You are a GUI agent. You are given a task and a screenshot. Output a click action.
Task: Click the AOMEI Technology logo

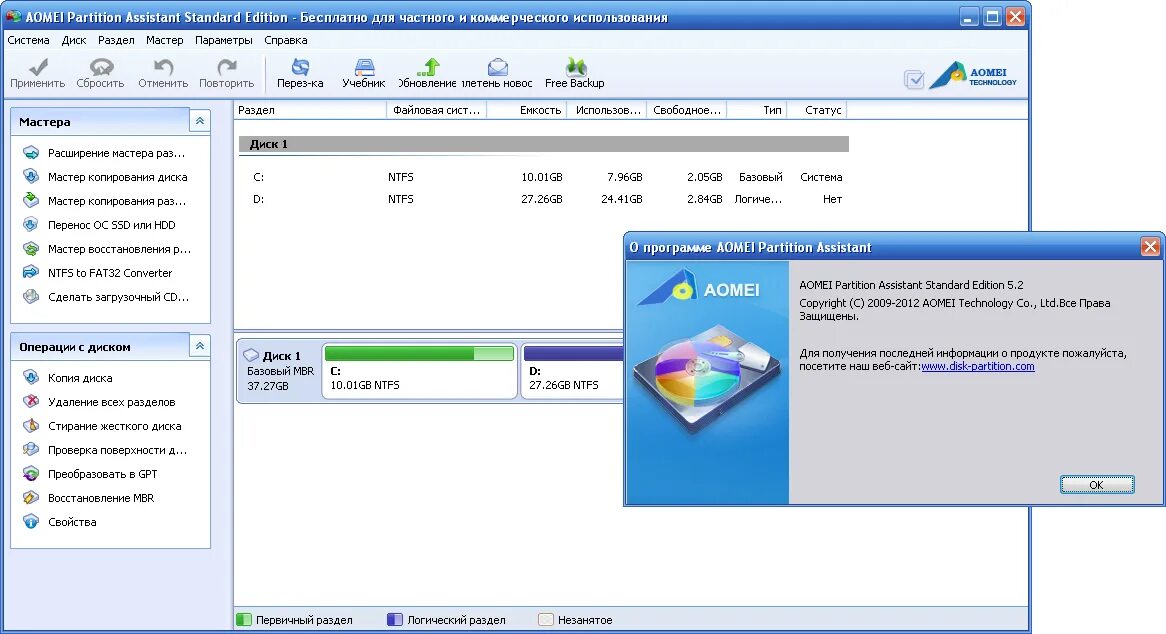tap(973, 75)
